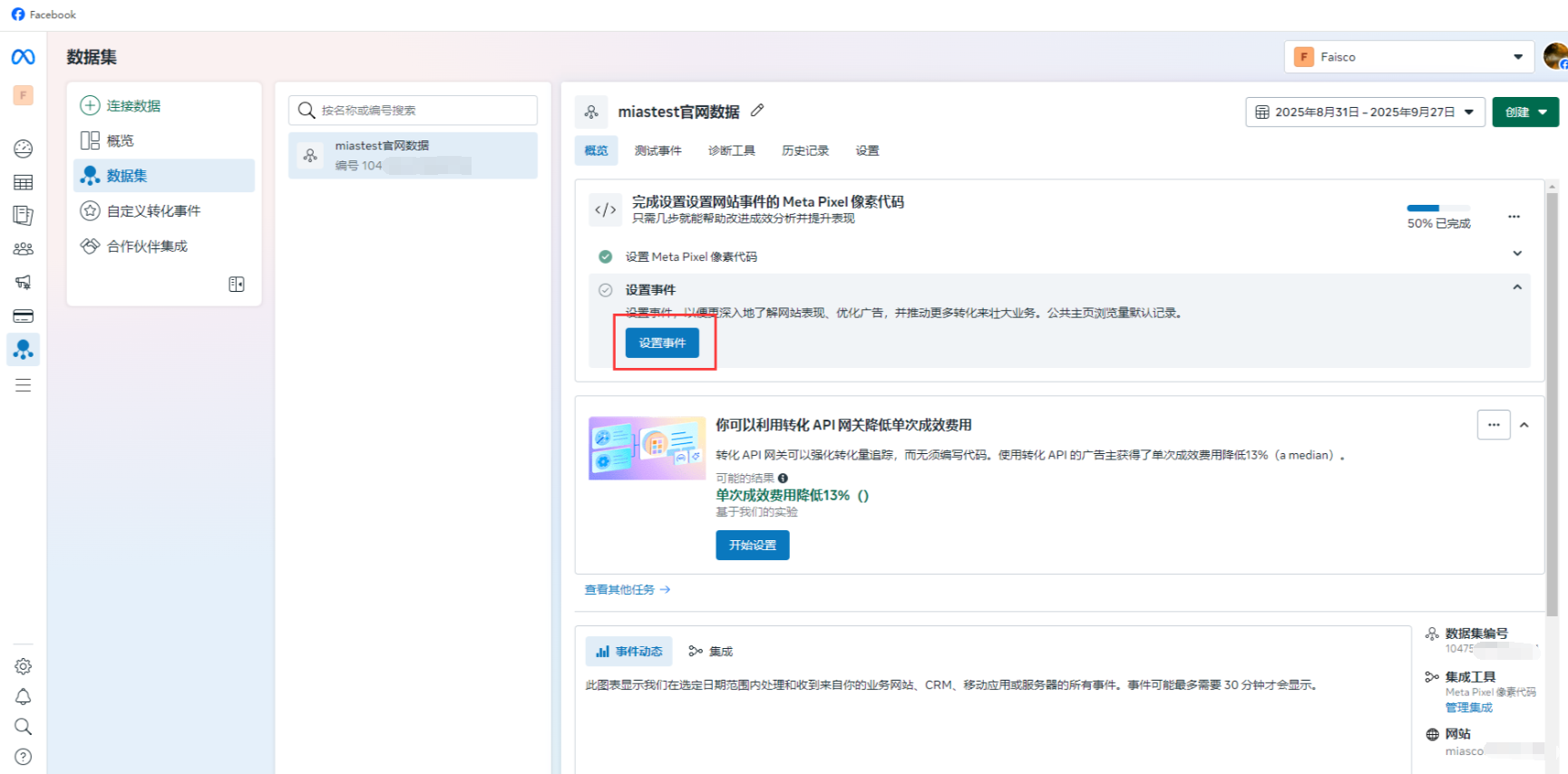
Task: Click the three-dot menu on Pixel setup card
Action: point(1514,217)
